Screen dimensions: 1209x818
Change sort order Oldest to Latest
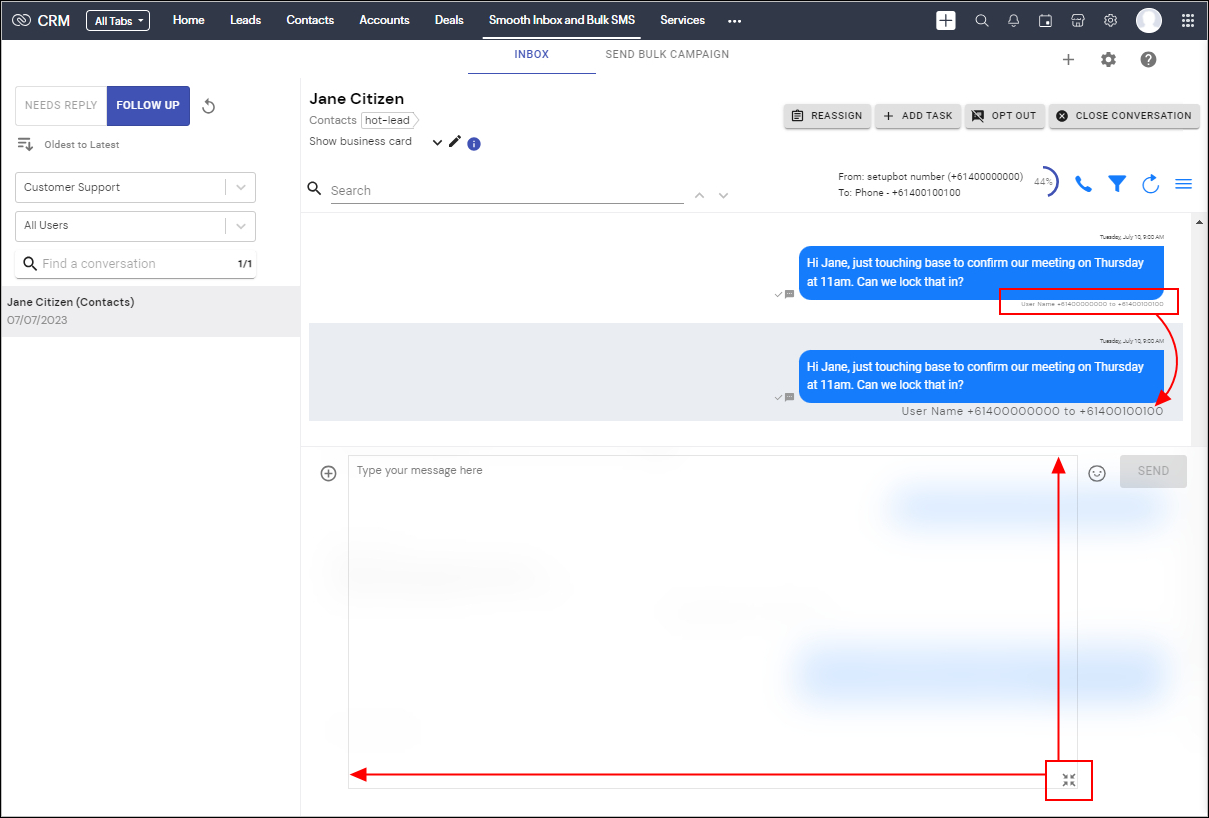[x=68, y=144]
